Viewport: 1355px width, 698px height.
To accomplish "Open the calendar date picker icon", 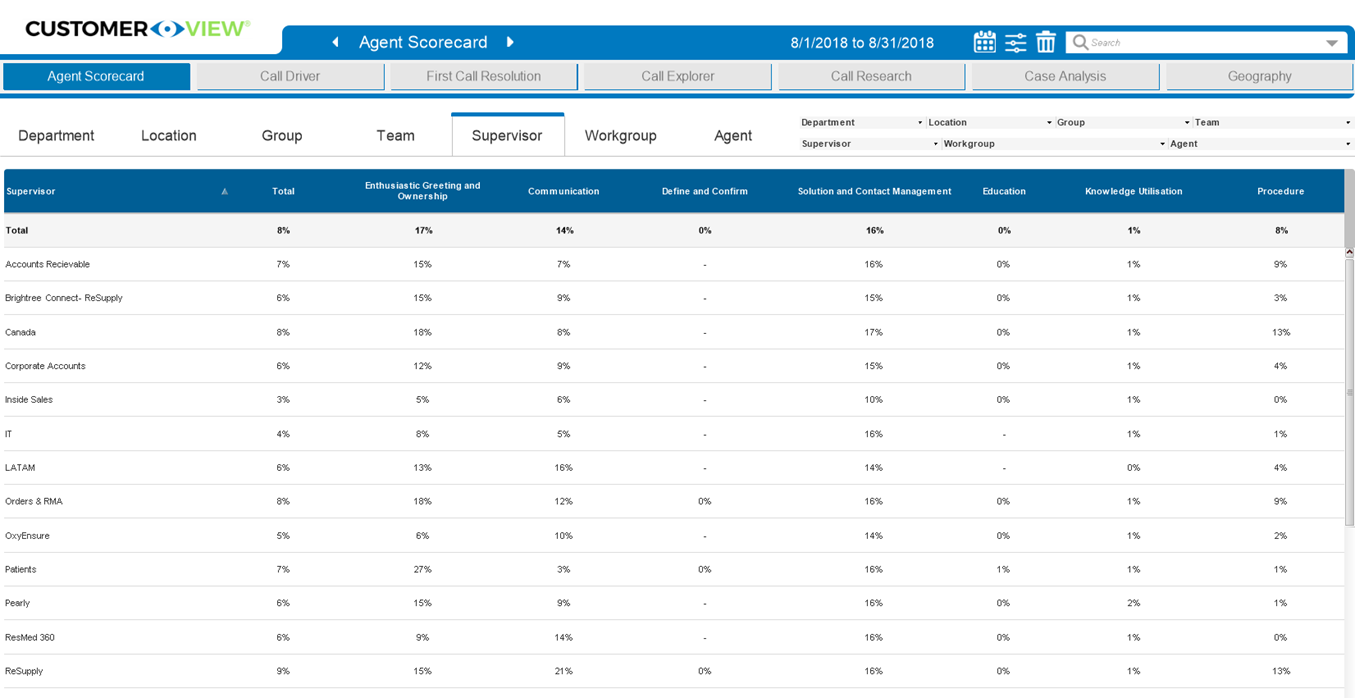I will pos(985,42).
